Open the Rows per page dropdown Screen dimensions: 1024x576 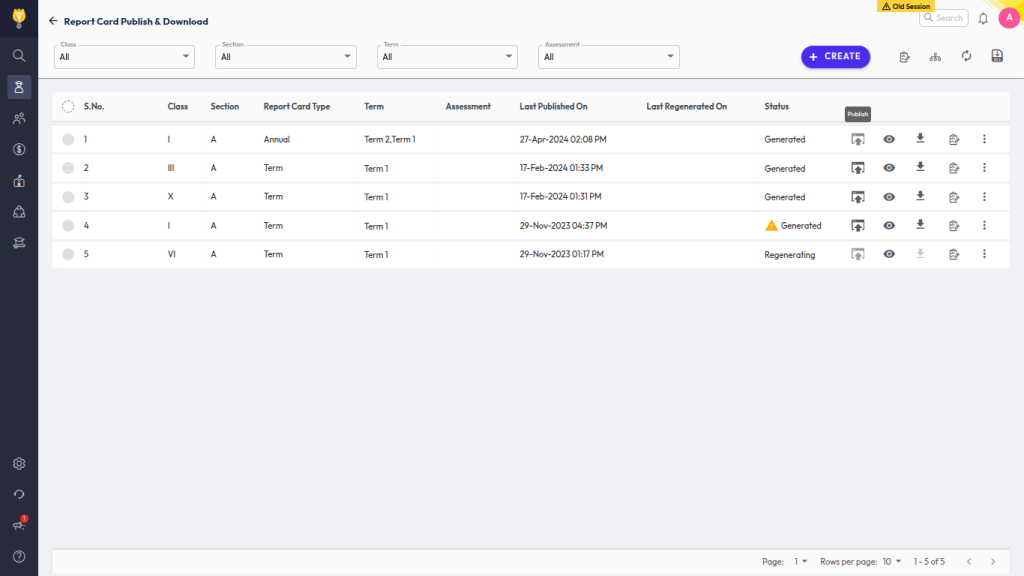tap(891, 562)
